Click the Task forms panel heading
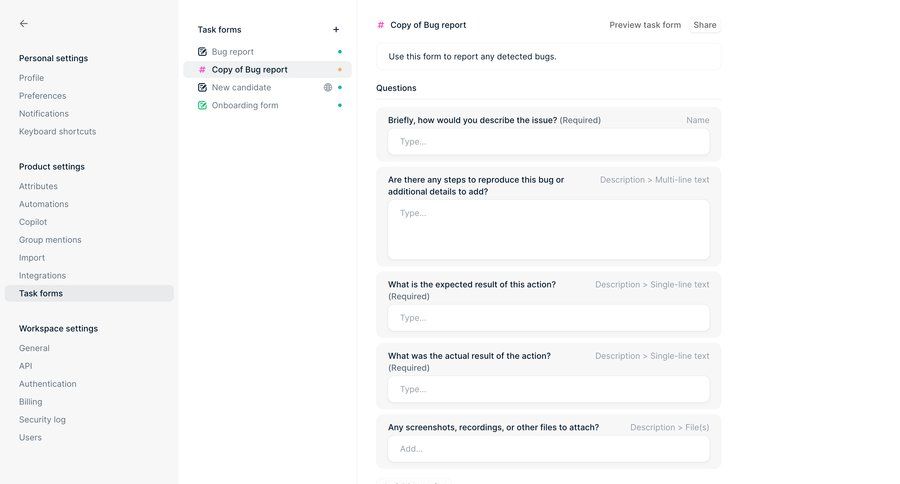Image resolution: width=900 pixels, height=484 pixels. (x=219, y=29)
